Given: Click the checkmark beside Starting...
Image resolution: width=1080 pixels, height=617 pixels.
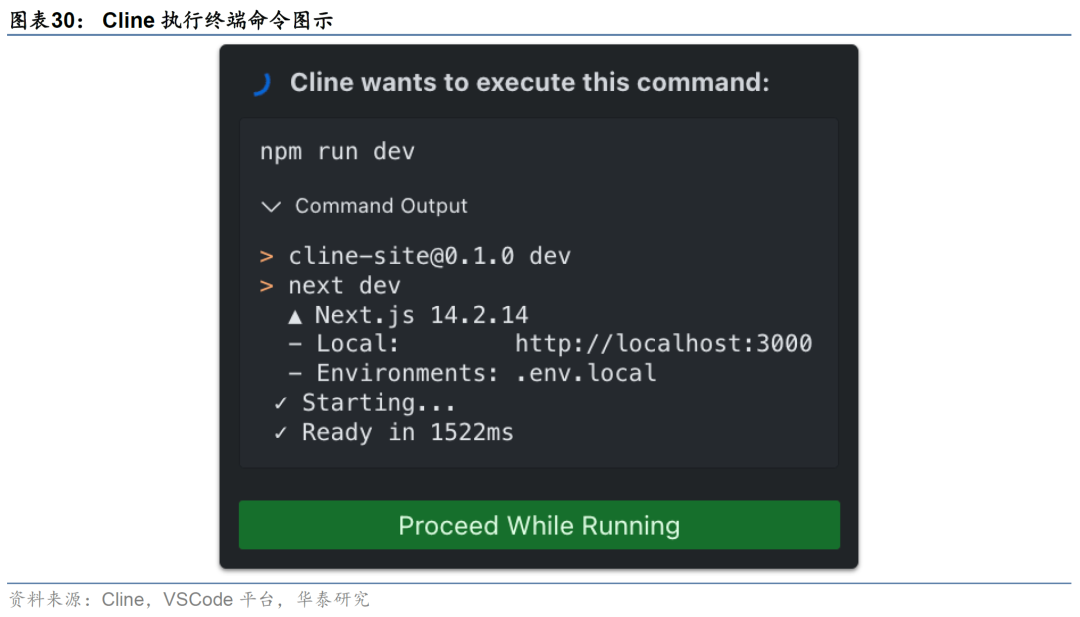Looking at the screenshot, I should click(281, 403).
